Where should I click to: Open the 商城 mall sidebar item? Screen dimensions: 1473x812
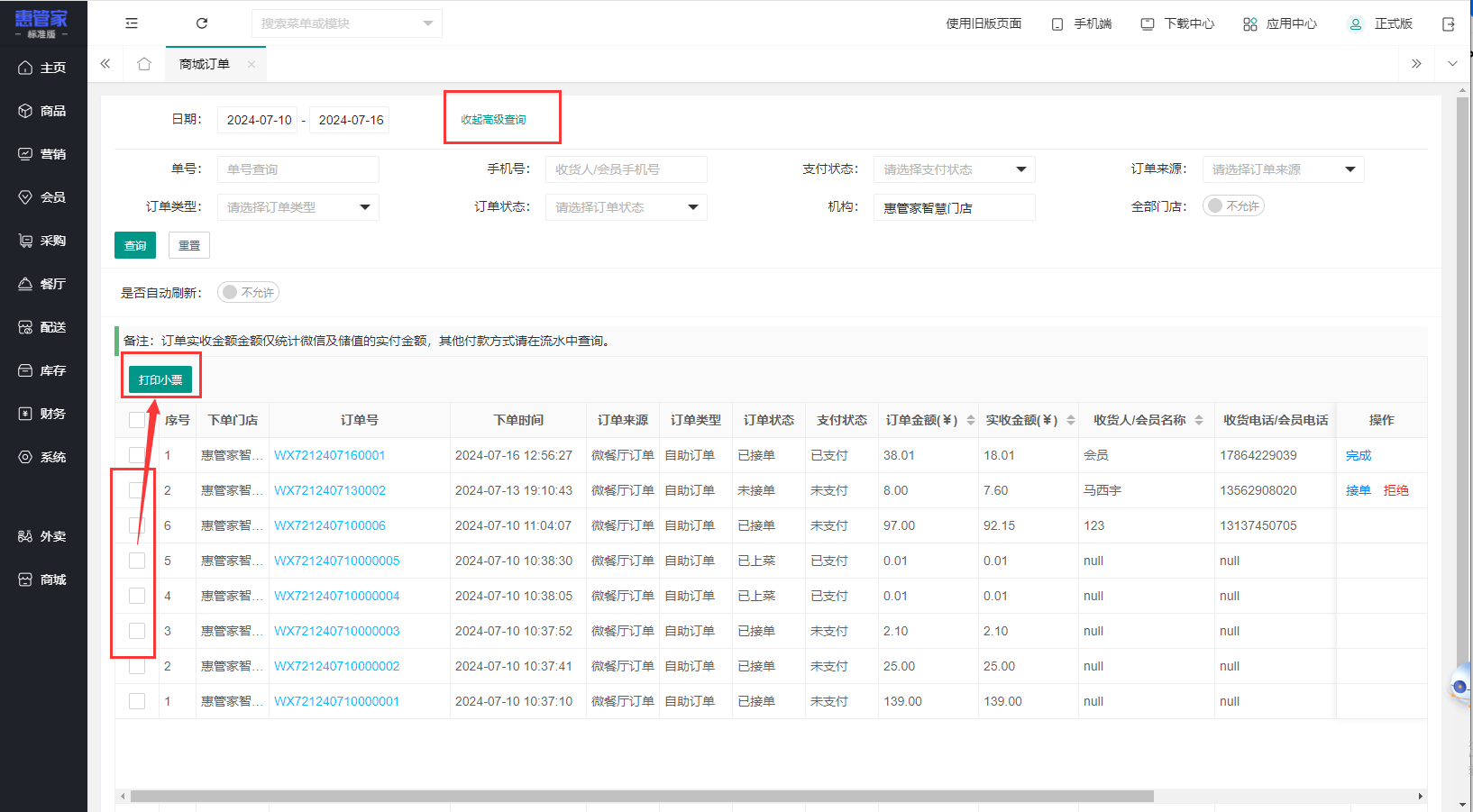43,579
